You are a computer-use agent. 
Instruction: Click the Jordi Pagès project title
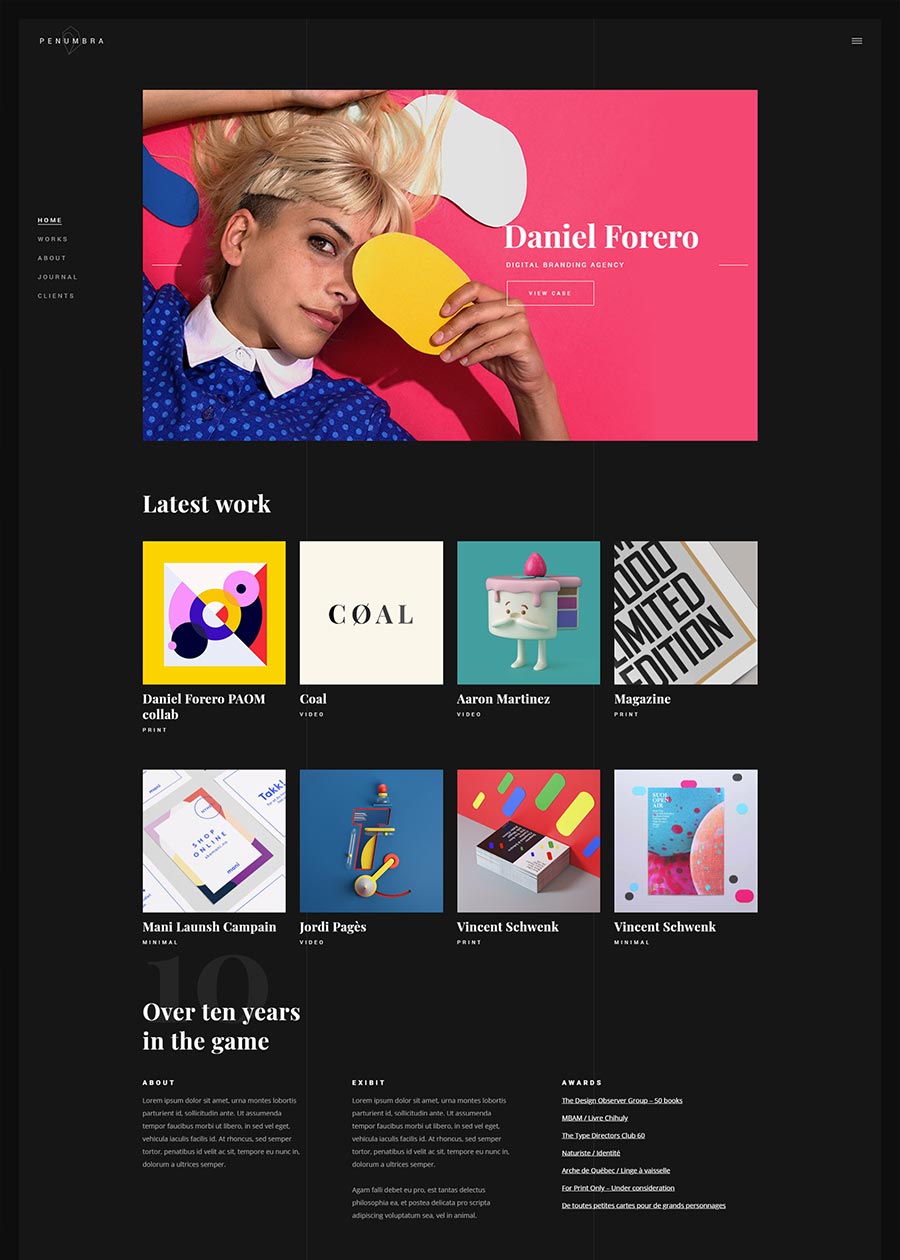[333, 927]
